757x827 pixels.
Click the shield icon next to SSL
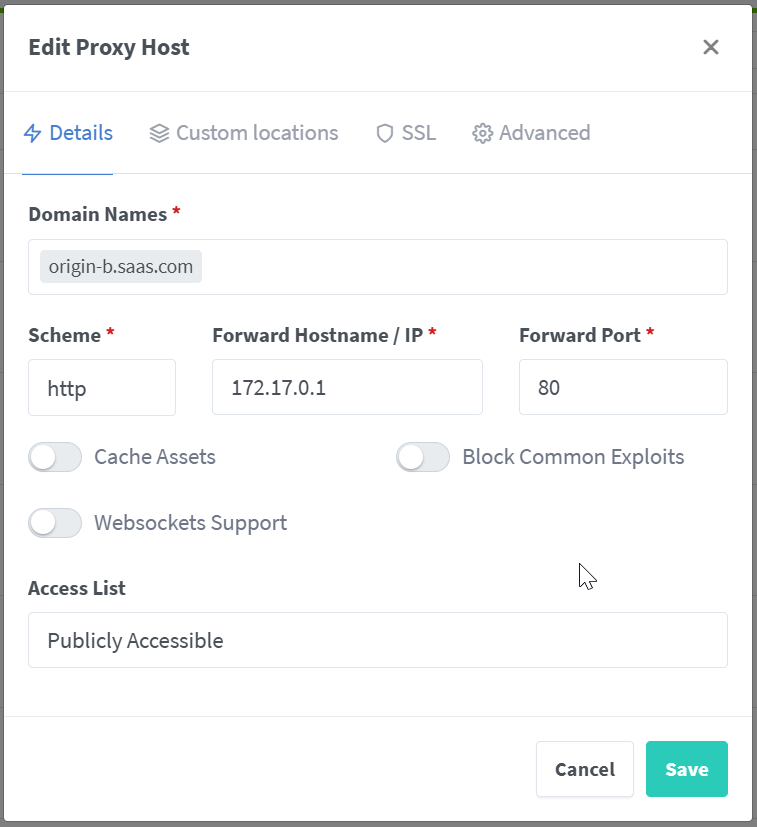coord(384,132)
